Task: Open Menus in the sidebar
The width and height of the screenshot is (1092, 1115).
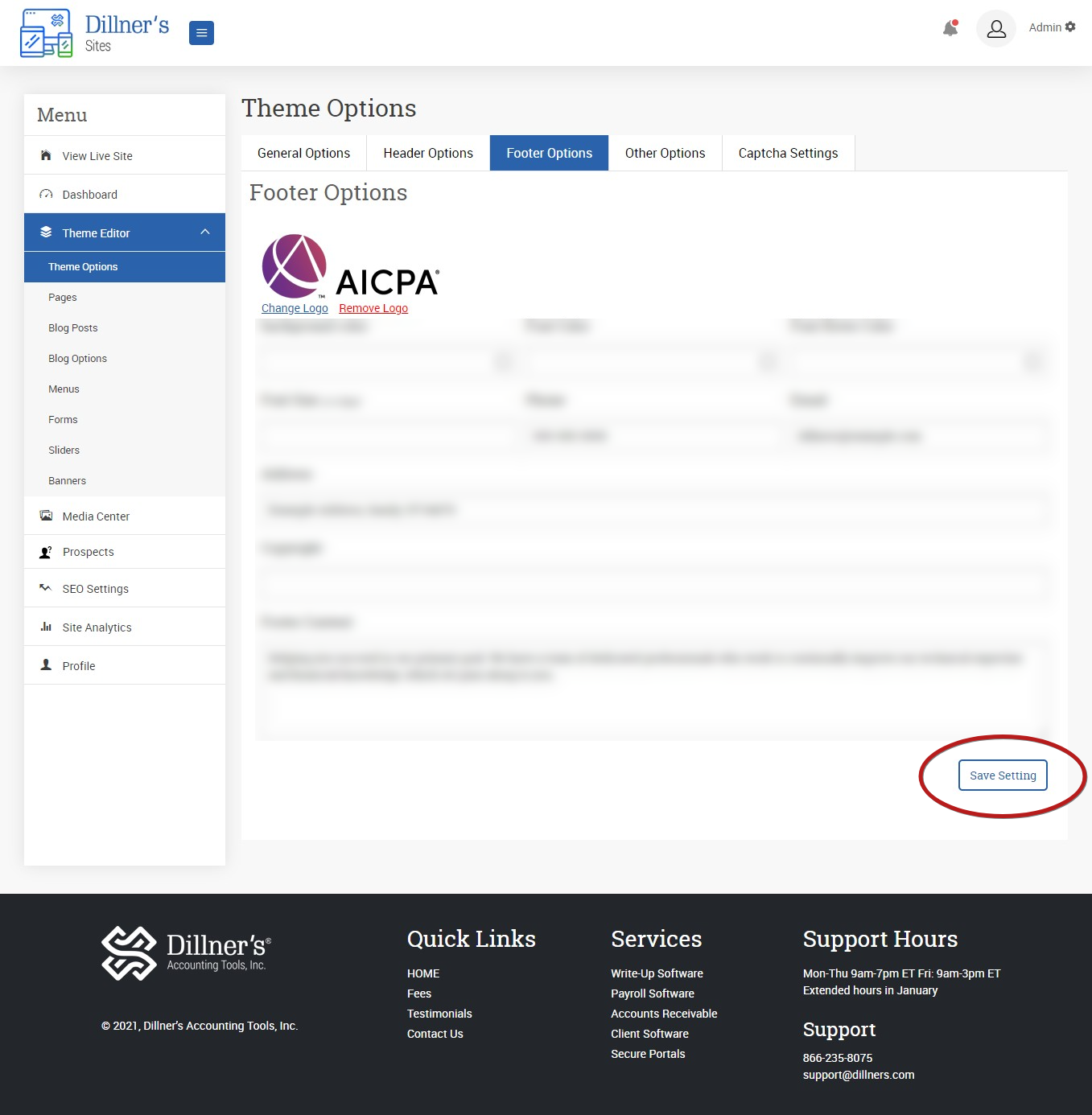Action: 125,389
